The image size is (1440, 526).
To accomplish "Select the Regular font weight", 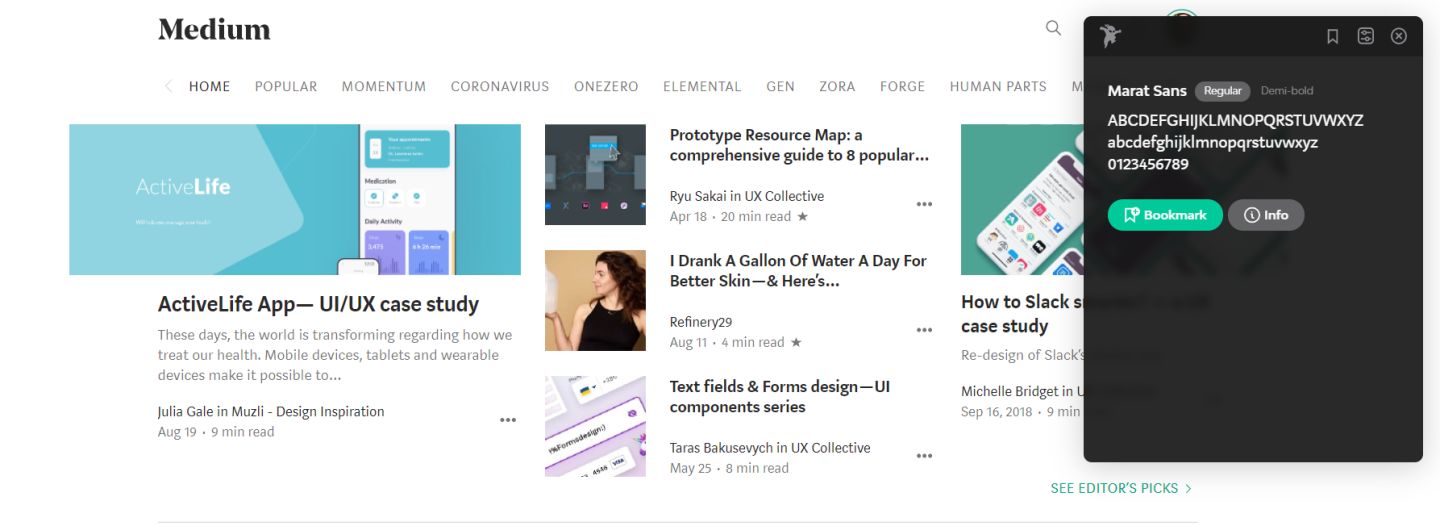I will [x=1223, y=91].
